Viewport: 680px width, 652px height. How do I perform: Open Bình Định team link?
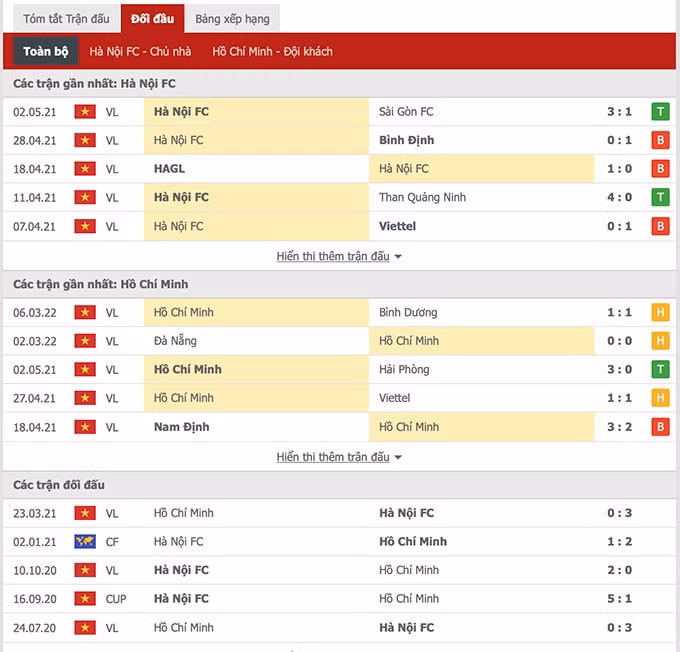(x=406, y=140)
